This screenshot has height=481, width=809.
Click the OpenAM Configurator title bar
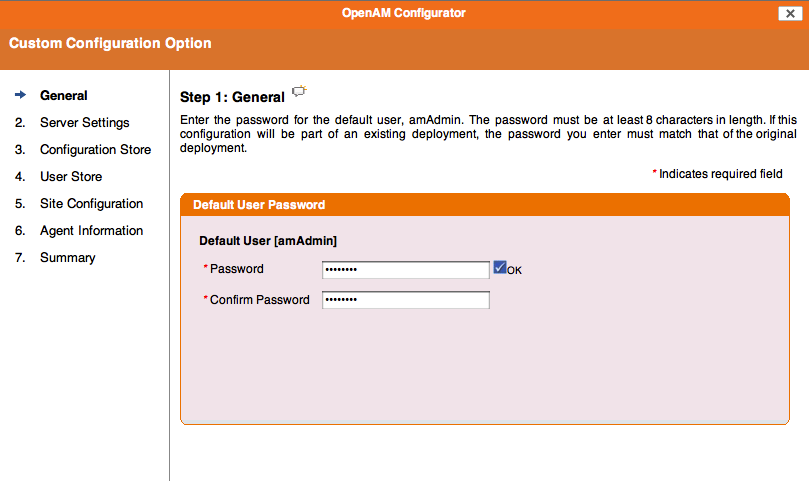point(403,13)
